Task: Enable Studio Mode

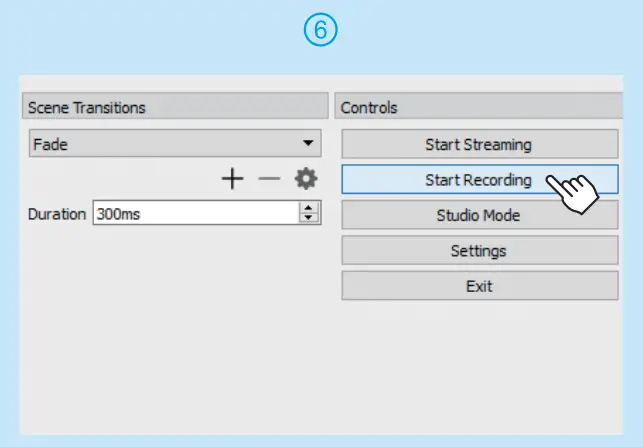Action: pos(479,215)
